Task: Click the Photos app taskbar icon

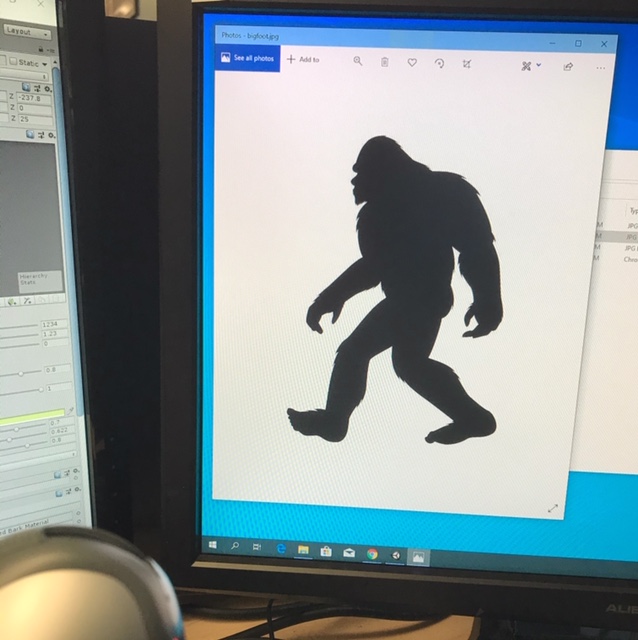Action: 418,558
